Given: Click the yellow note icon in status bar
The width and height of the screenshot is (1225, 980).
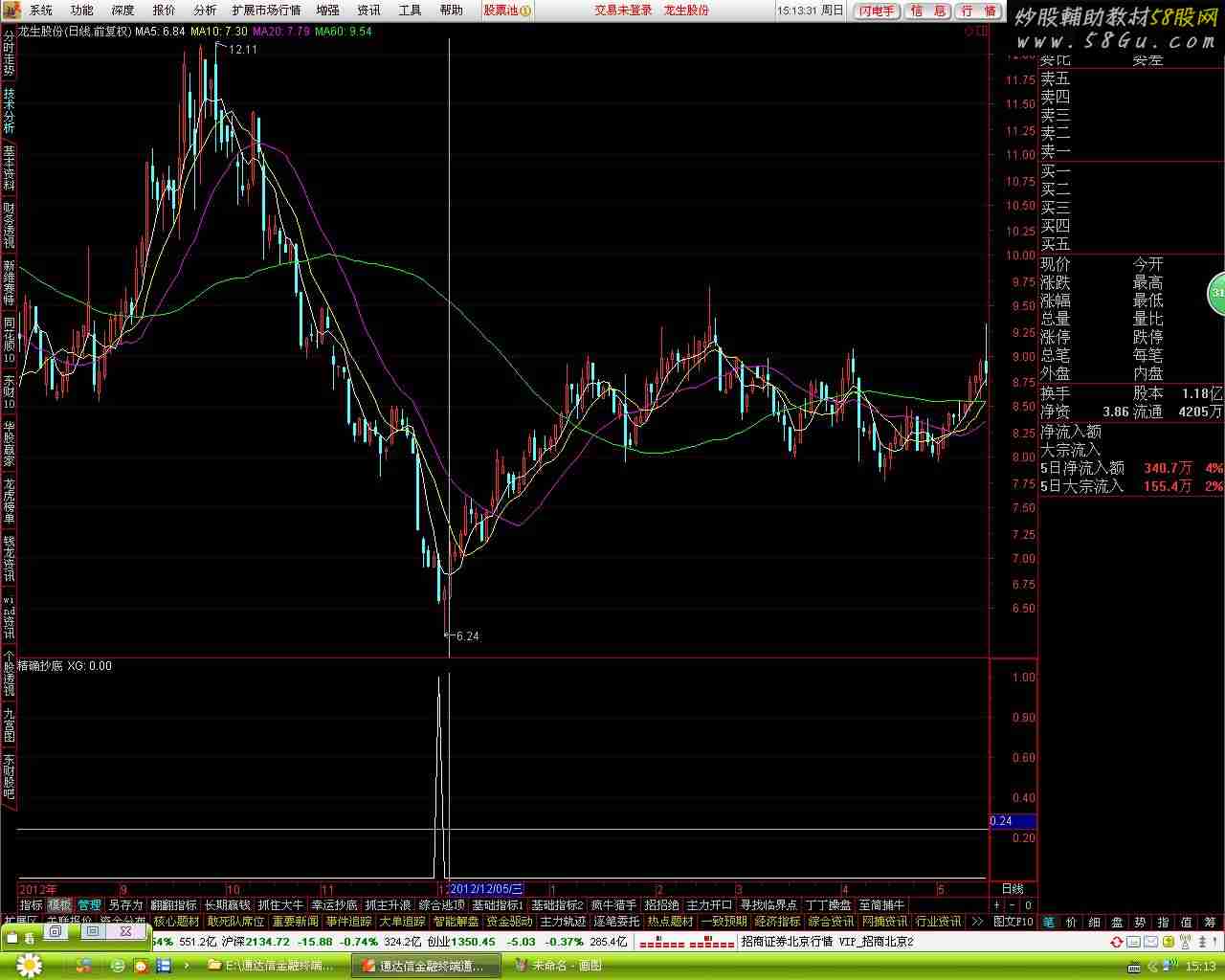Looking at the screenshot, I should [x=1169, y=942].
